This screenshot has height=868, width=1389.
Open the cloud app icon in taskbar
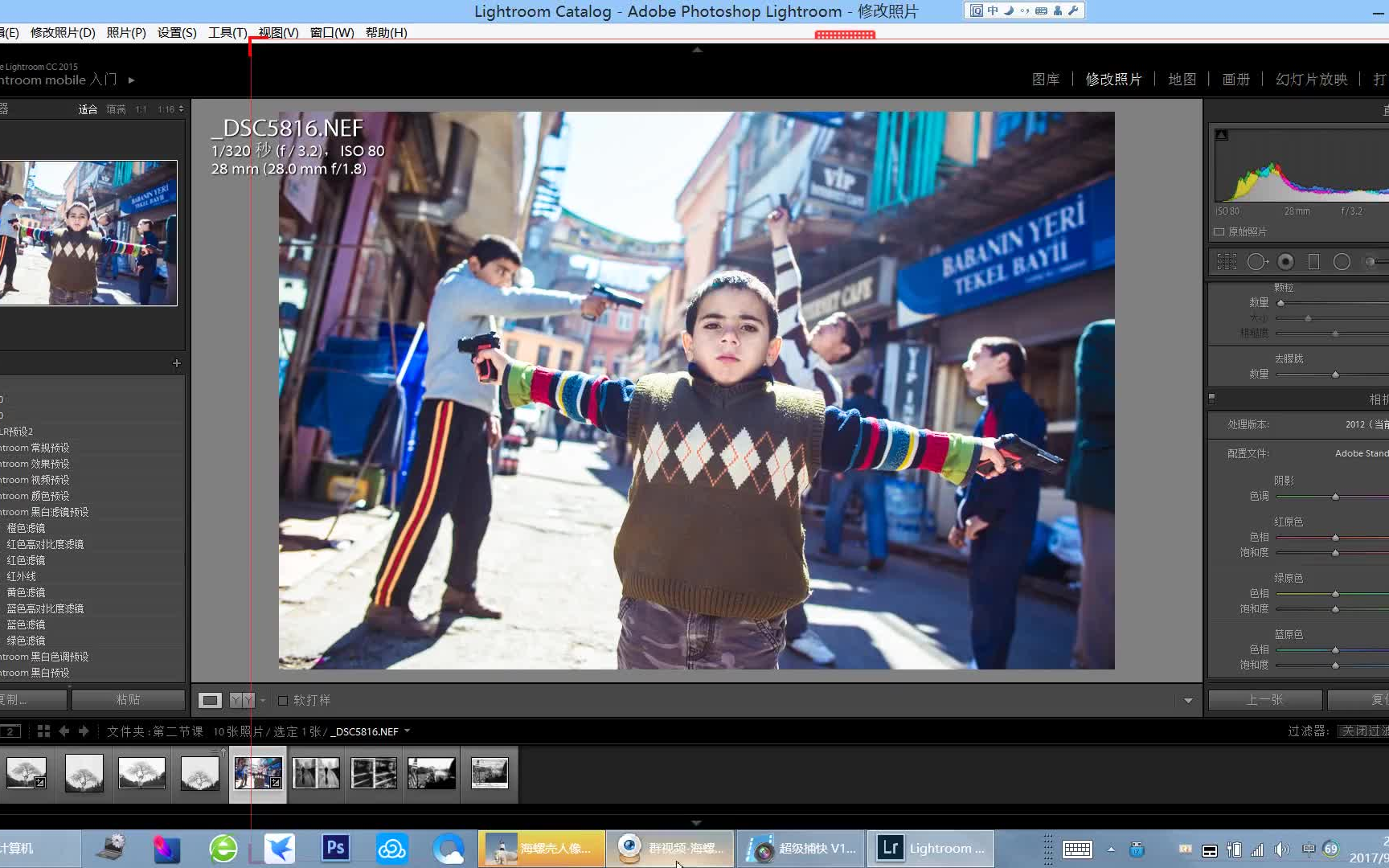(x=392, y=849)
